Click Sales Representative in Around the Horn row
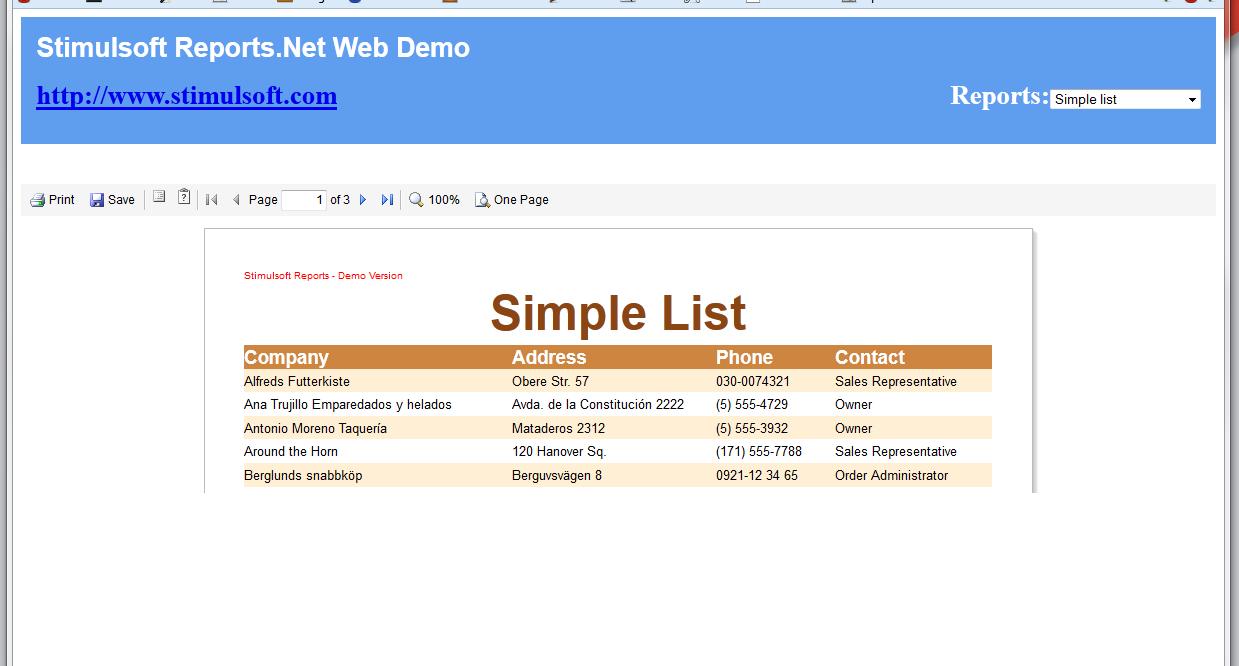Image resolution: width=1239 pixels, height=666 pixels. (896, 452)
